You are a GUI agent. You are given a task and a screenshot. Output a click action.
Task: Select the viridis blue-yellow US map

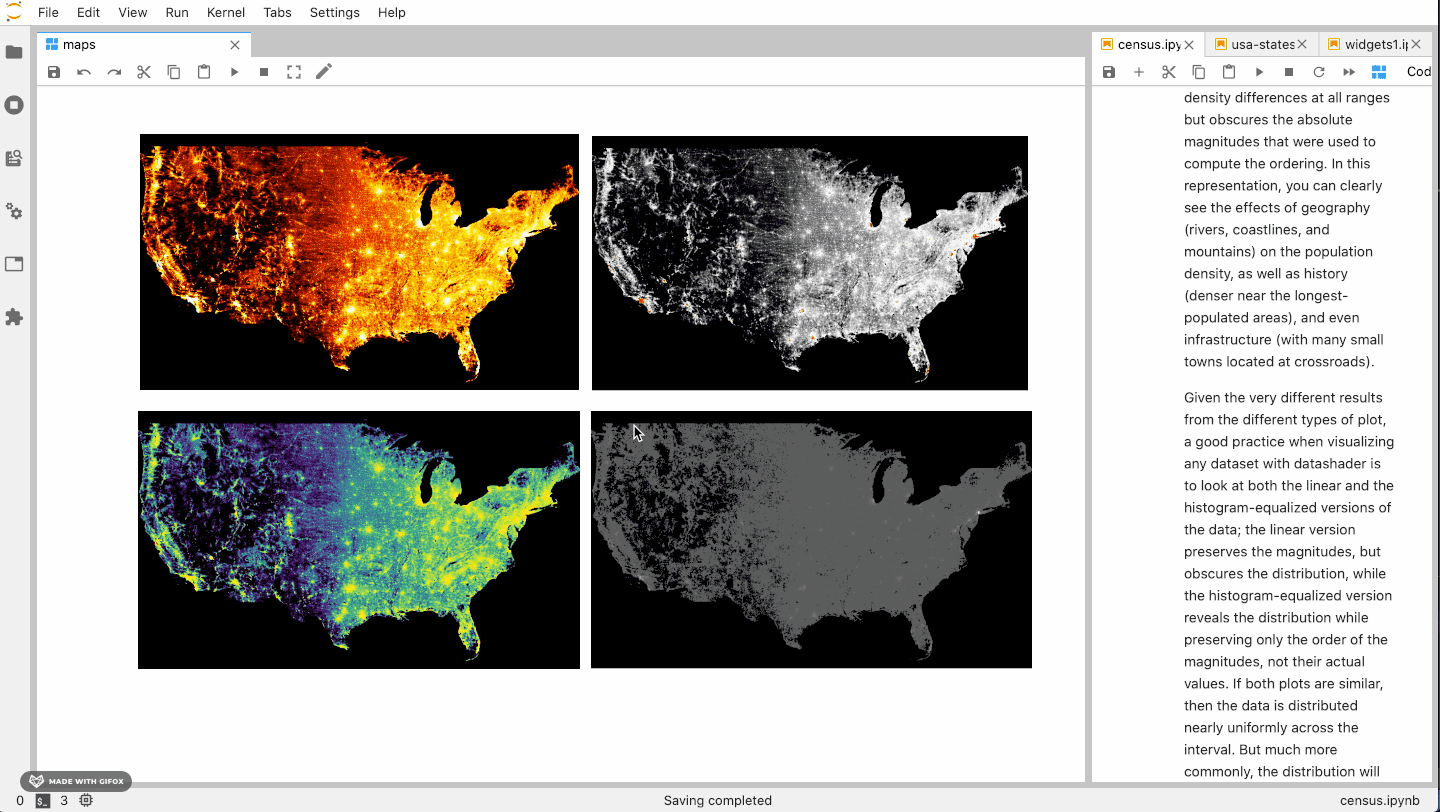pyautogui.click(x=359, y=540)
